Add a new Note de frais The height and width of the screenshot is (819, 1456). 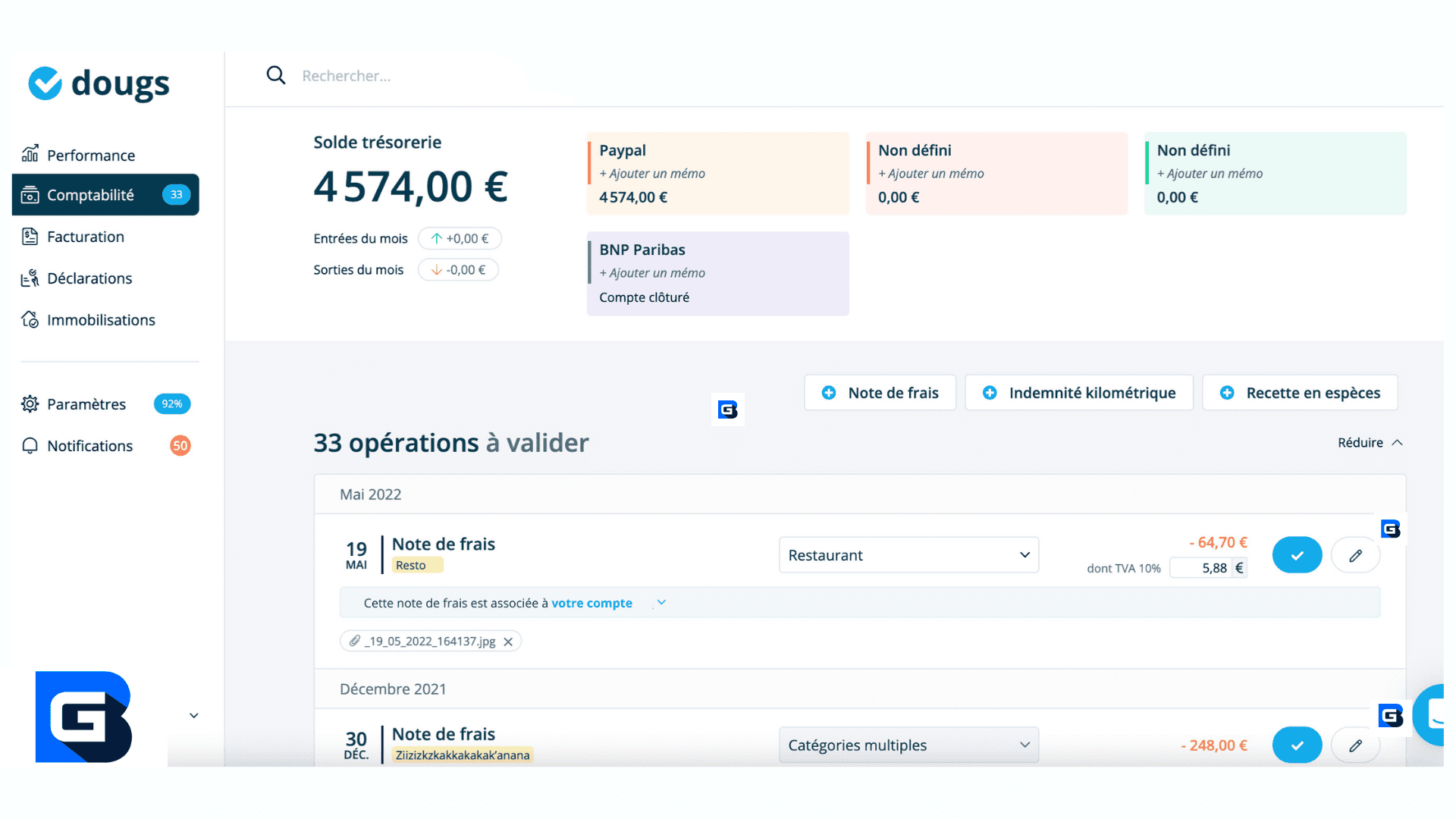[880, 393]
